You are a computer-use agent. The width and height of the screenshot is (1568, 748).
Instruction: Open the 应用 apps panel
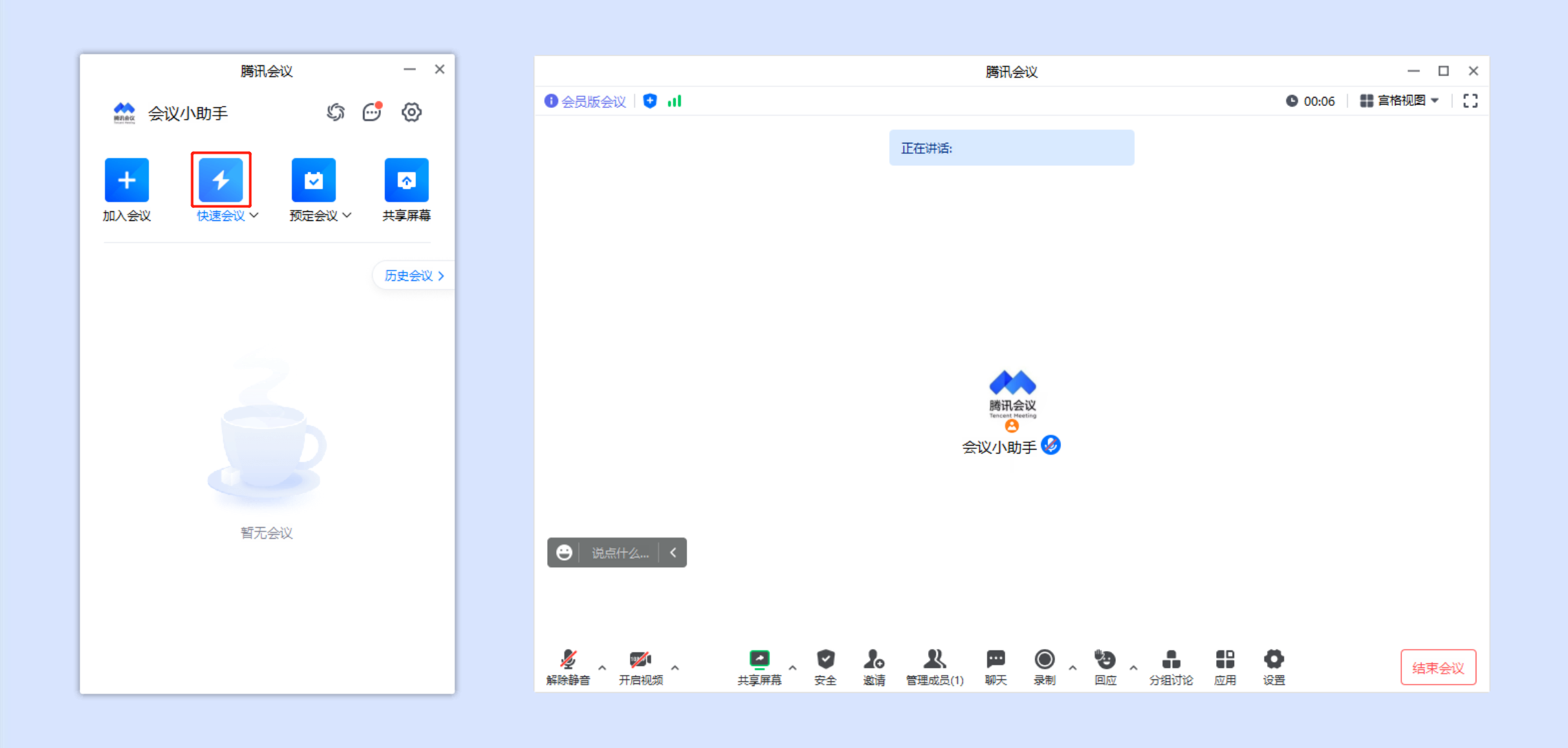tap(1225, 667)
